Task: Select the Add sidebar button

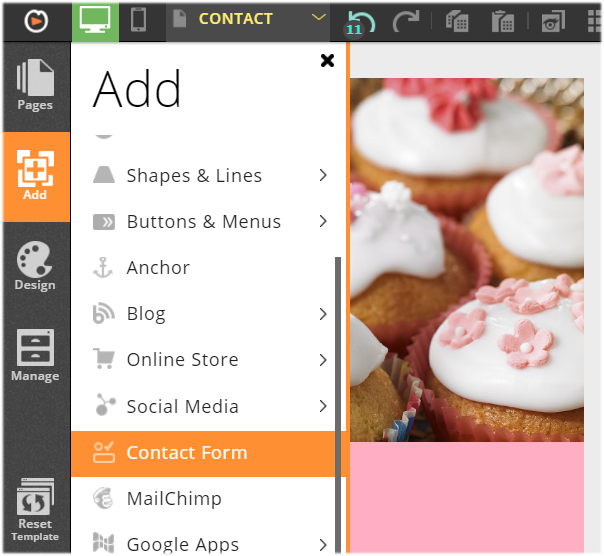Action: coord(35,176)
